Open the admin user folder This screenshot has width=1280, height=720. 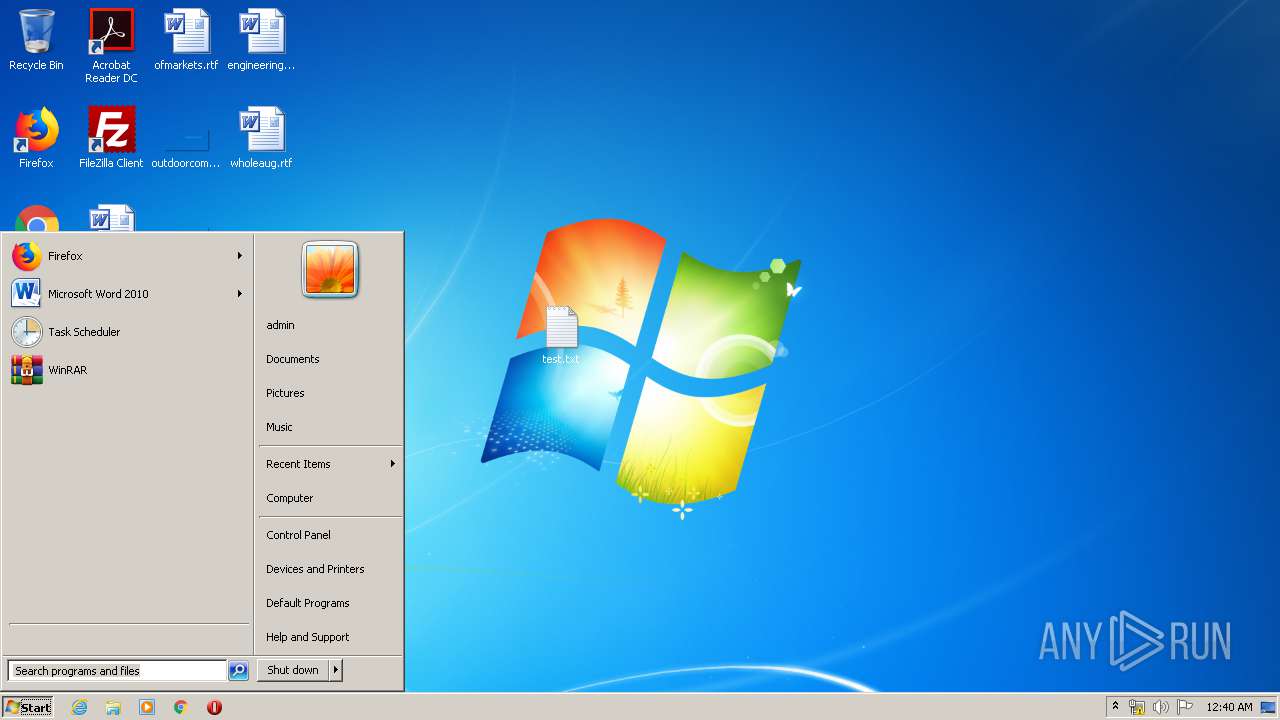click(x=330, y=325)
